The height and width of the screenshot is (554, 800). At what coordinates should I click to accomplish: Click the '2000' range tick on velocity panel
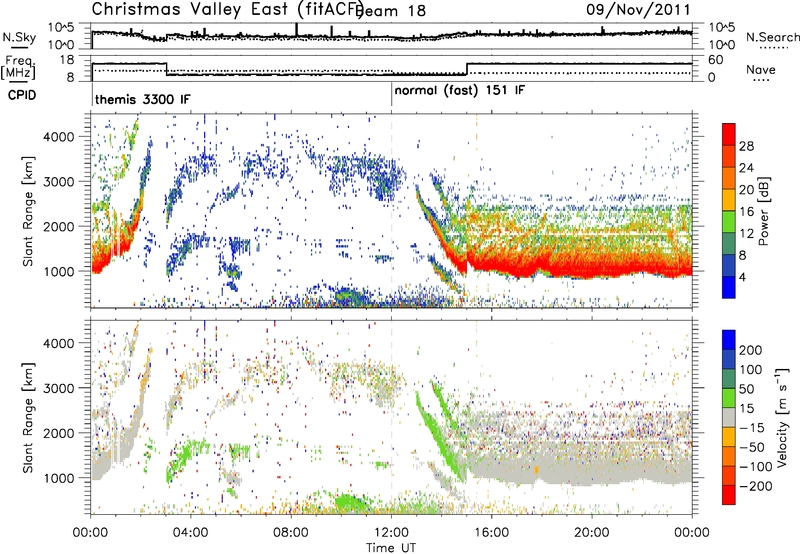[58, 433]
